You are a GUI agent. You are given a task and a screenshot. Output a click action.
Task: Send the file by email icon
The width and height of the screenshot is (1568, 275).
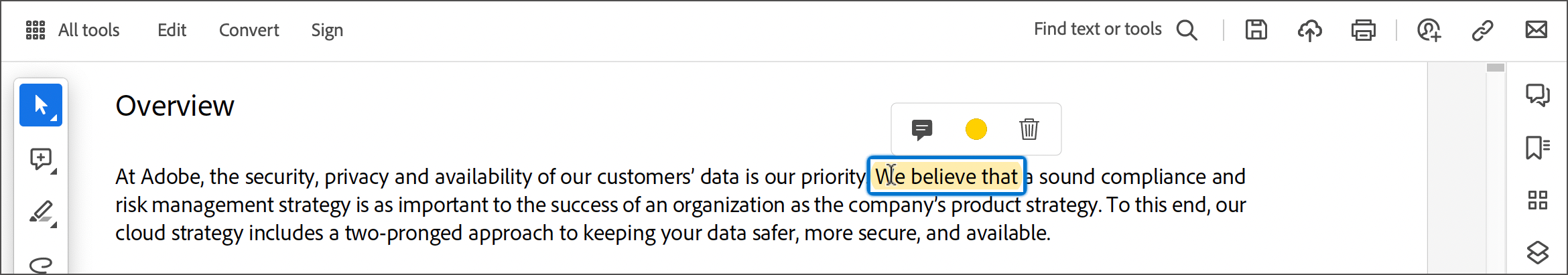click(x=1536, y=30)
